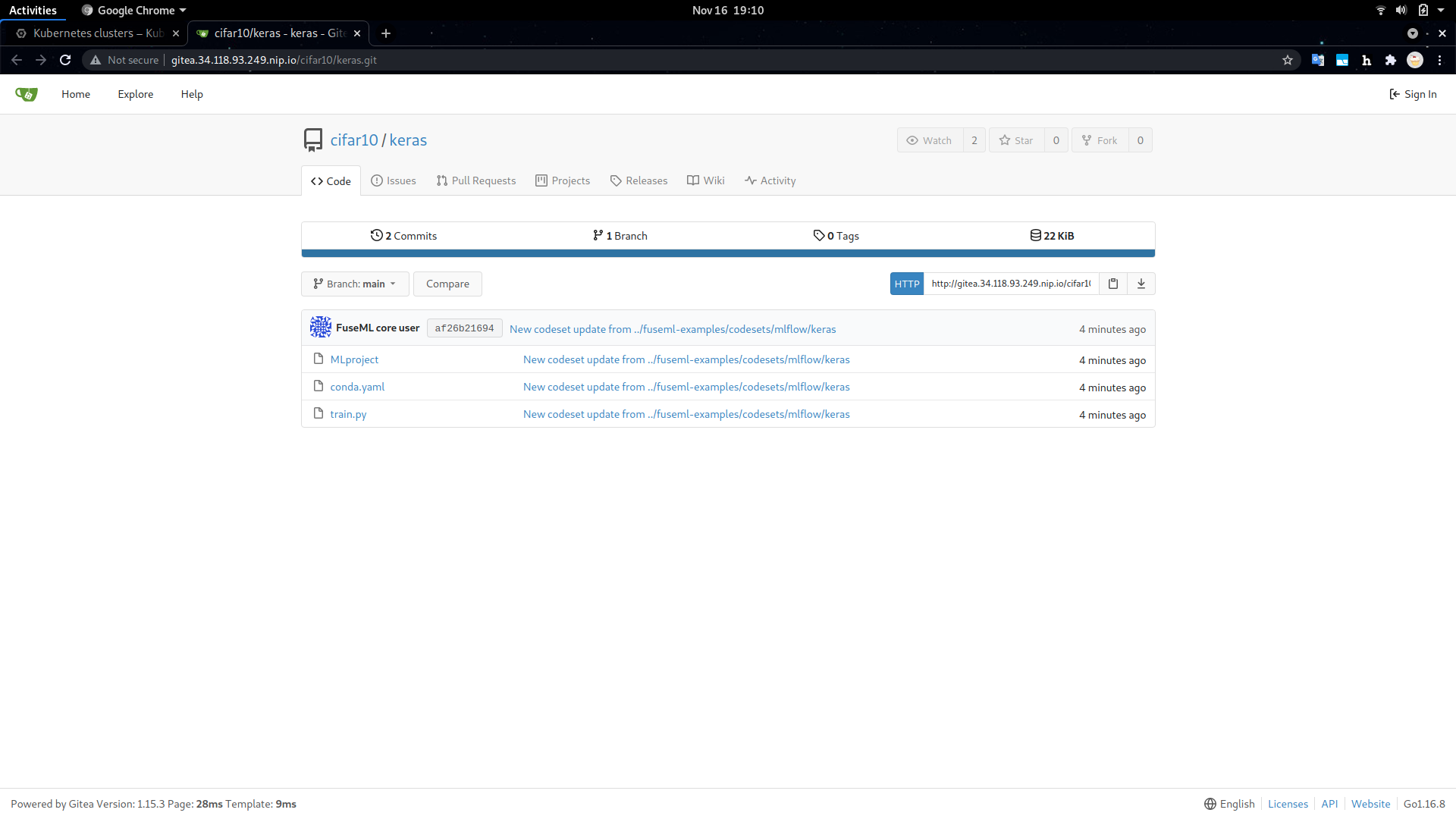Click FuseML core user avatar
The image size is (1456, 819).
(x=321, y=328)
